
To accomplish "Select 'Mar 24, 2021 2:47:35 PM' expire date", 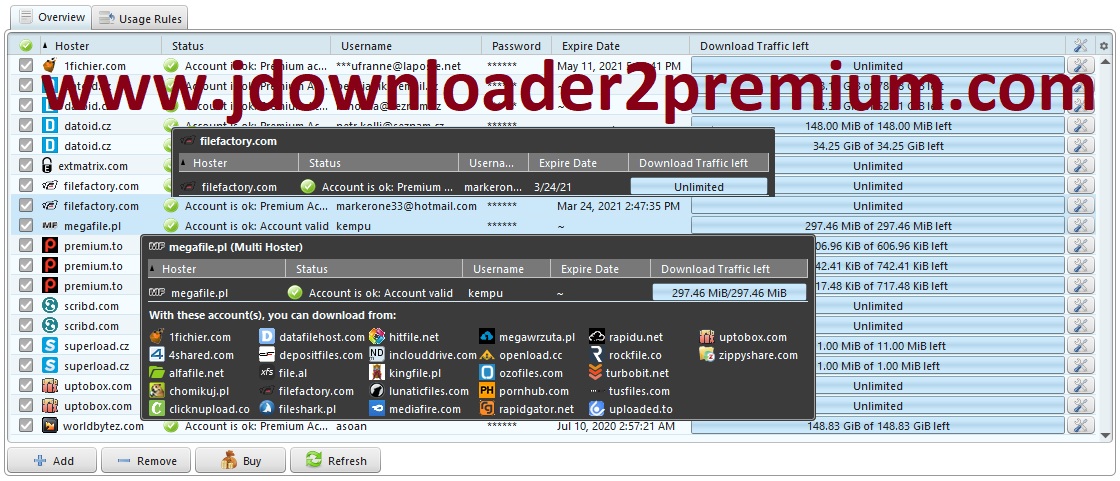I will (619, 206).
